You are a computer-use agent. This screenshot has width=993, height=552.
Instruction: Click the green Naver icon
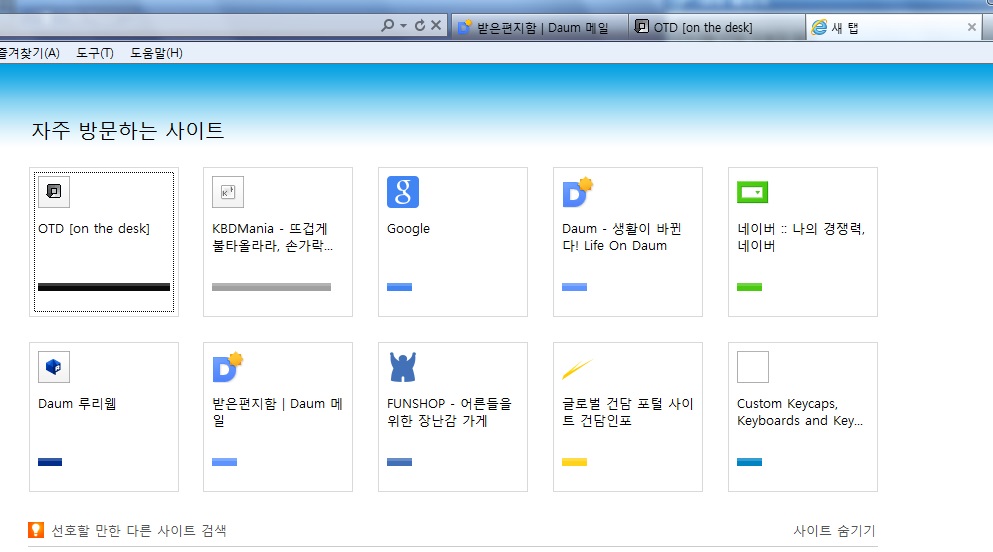pos(752,192)
